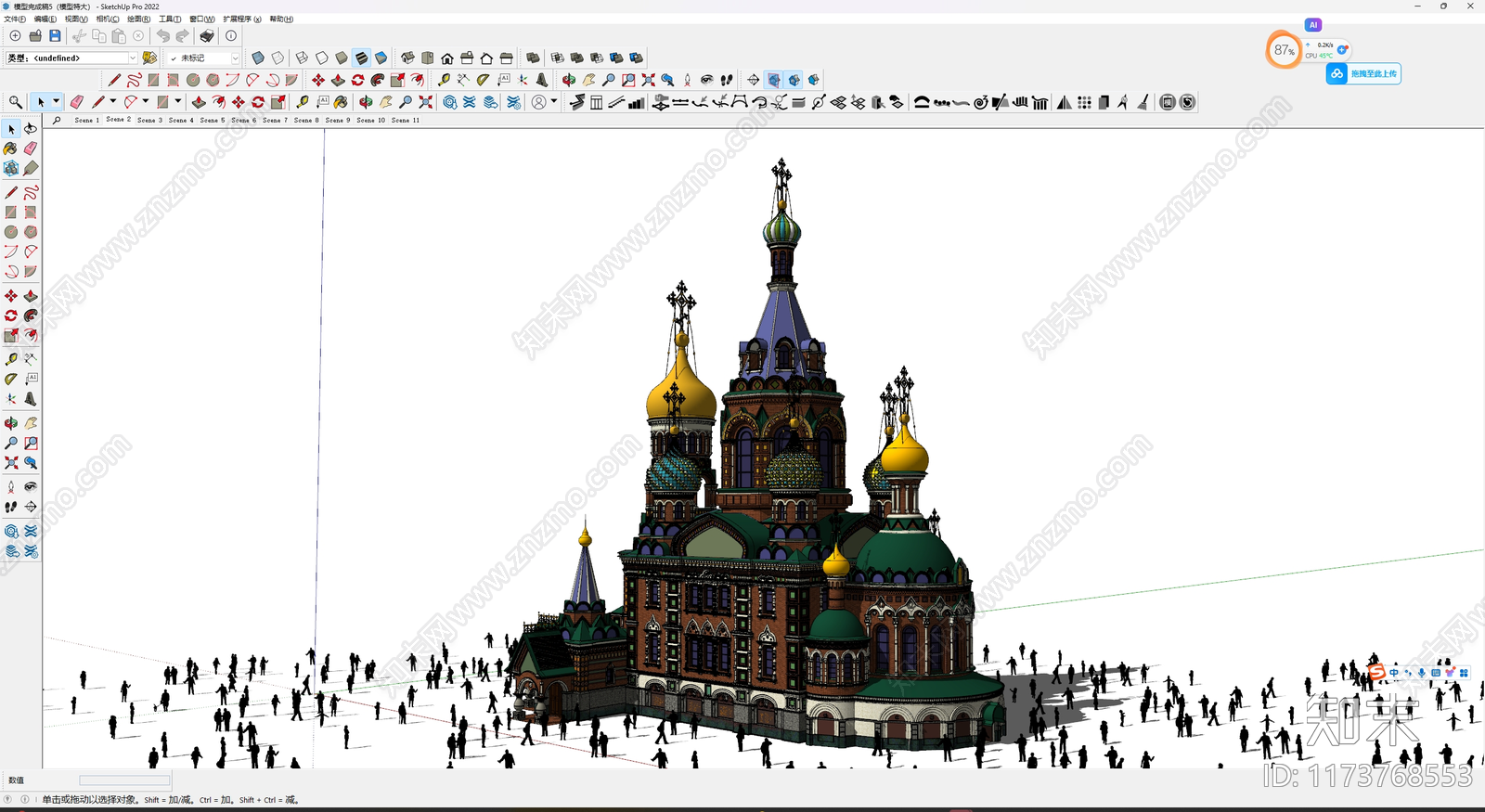Select Shaded face style
The width and height of the screenshot is (1485, 812).
coord(342,58)
